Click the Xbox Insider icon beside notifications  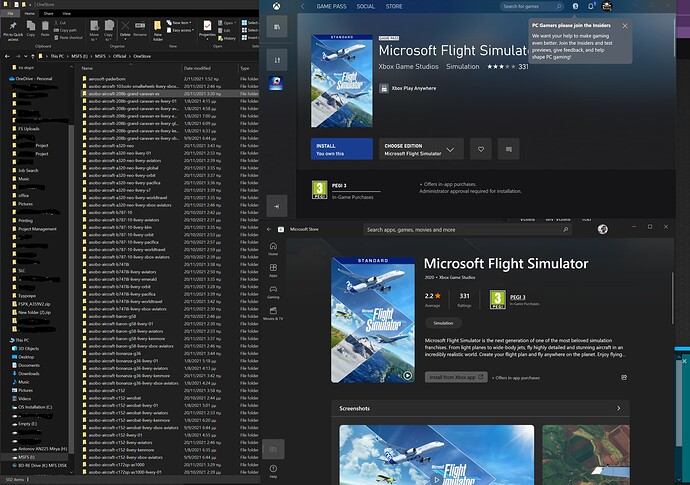tap(575, 6)
